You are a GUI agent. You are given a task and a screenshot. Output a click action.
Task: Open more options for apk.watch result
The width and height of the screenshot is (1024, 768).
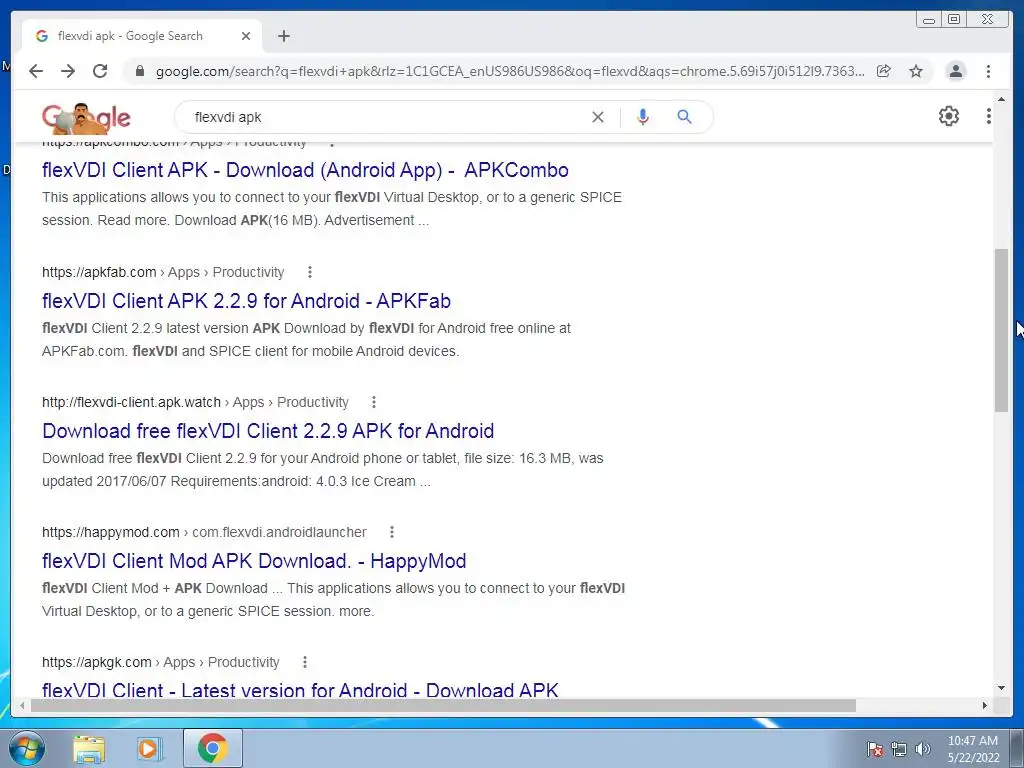(374, 402)
